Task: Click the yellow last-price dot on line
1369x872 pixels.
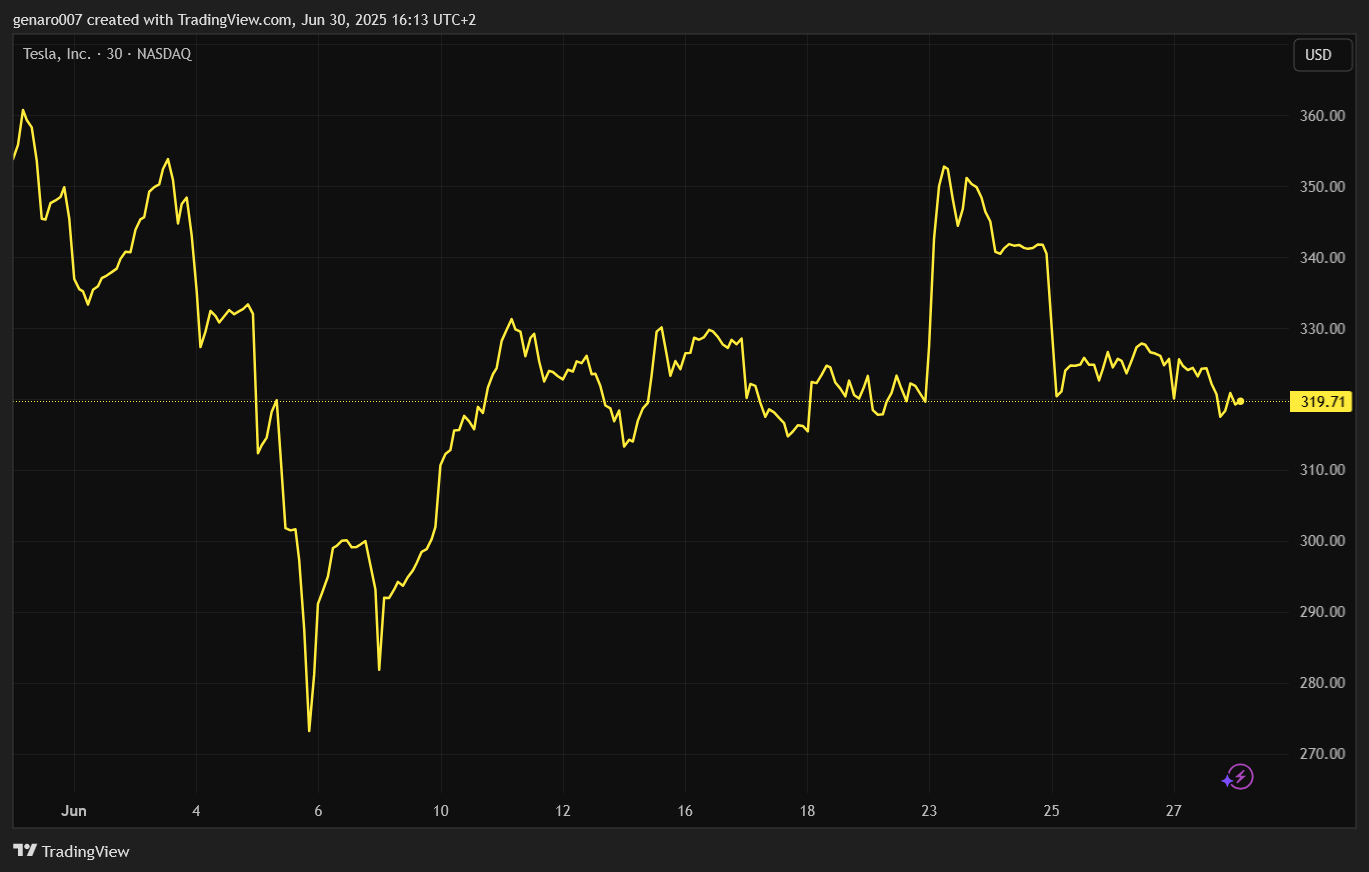Action: 1240,401
